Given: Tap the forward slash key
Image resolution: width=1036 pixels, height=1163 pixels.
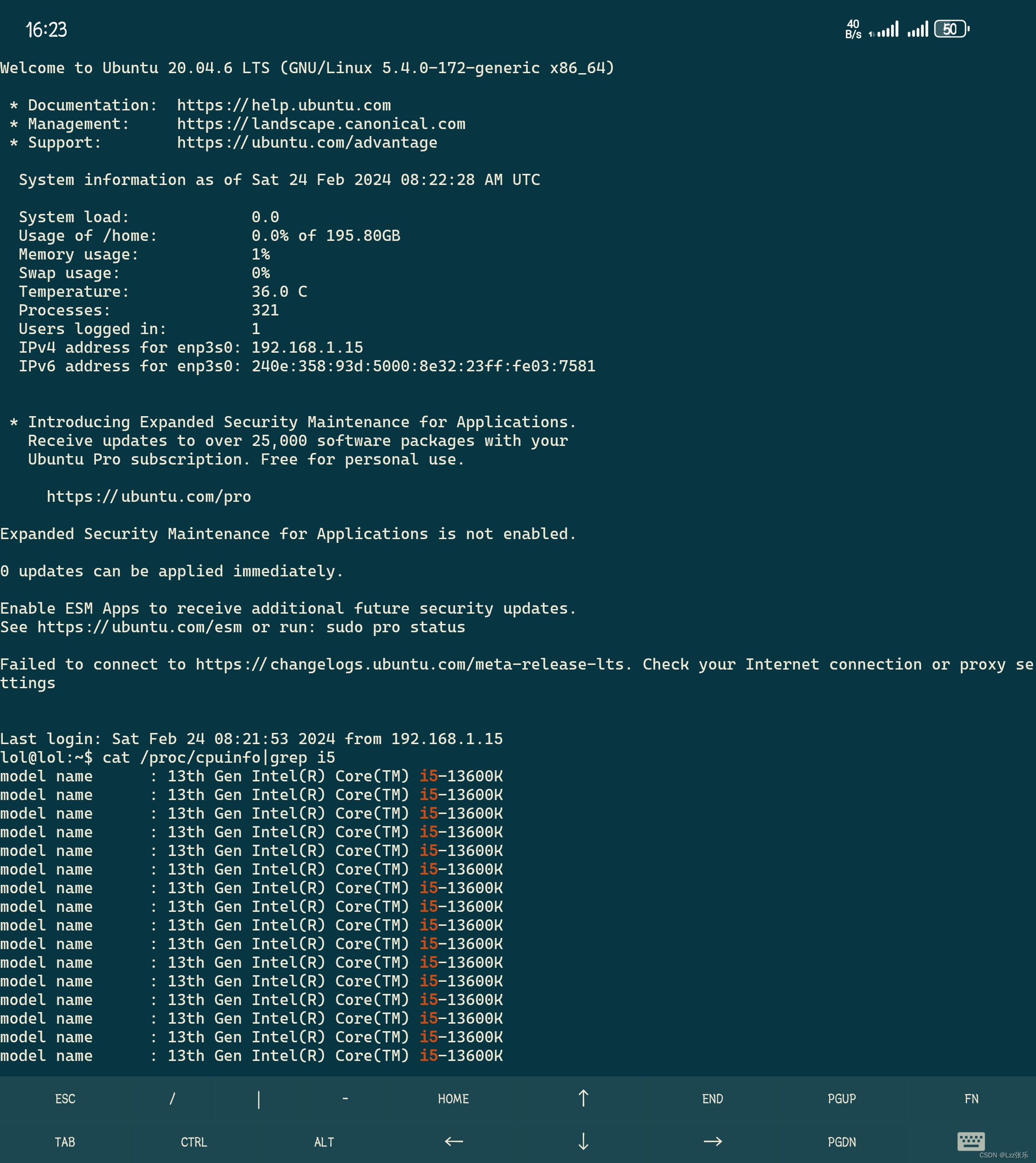Looking at the screenshot, I should coord(172,1099).
